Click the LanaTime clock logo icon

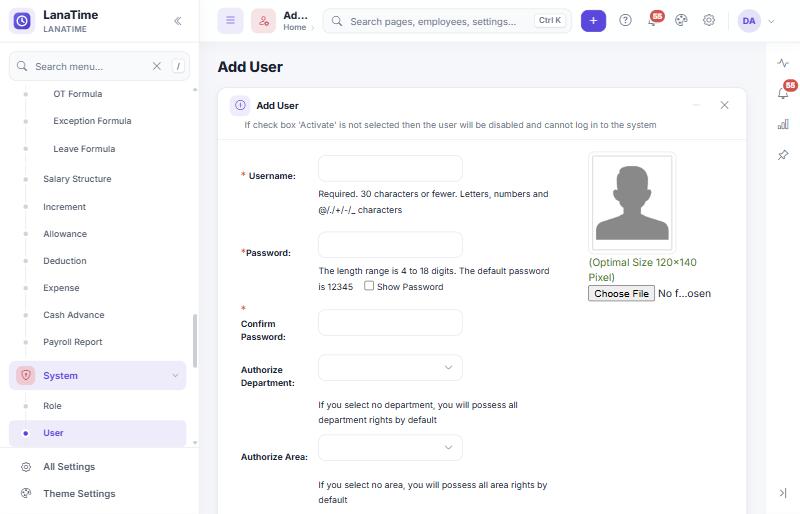[x=21, y=21]
